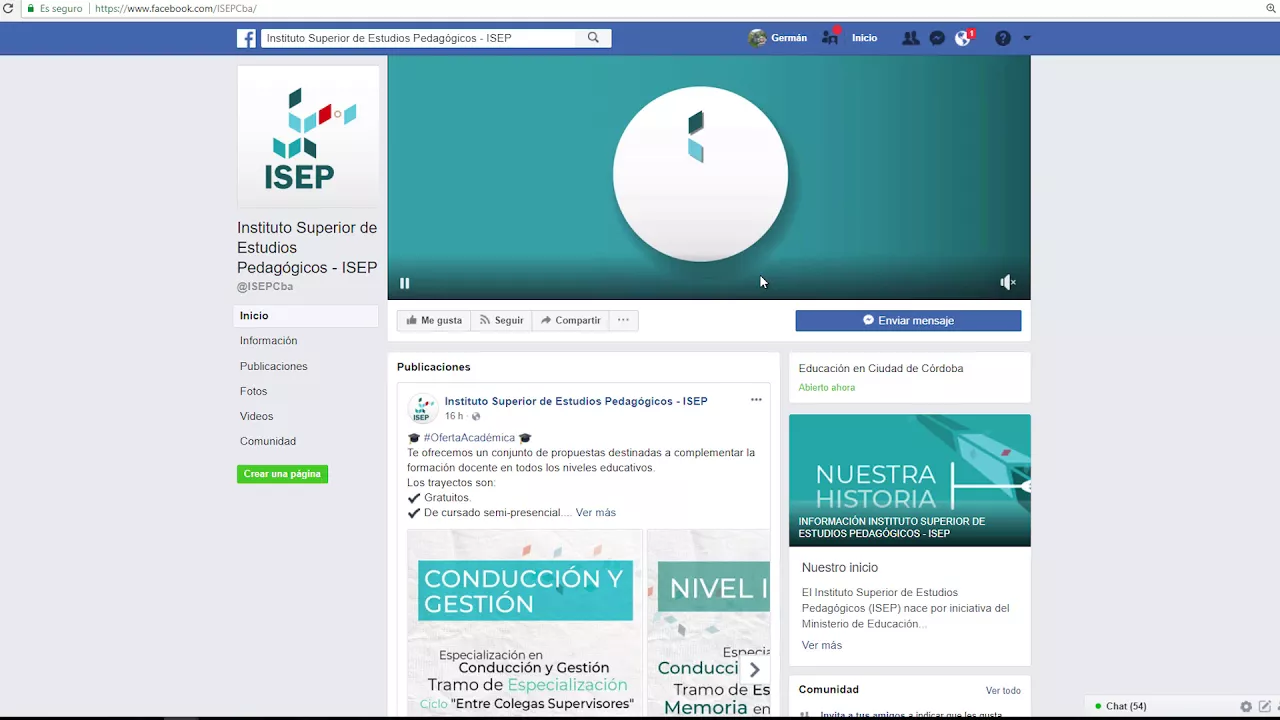Viewport: 1280px width, 720px height.
Task: Click the Me gusta button
Action: click(x=434, y=320)
